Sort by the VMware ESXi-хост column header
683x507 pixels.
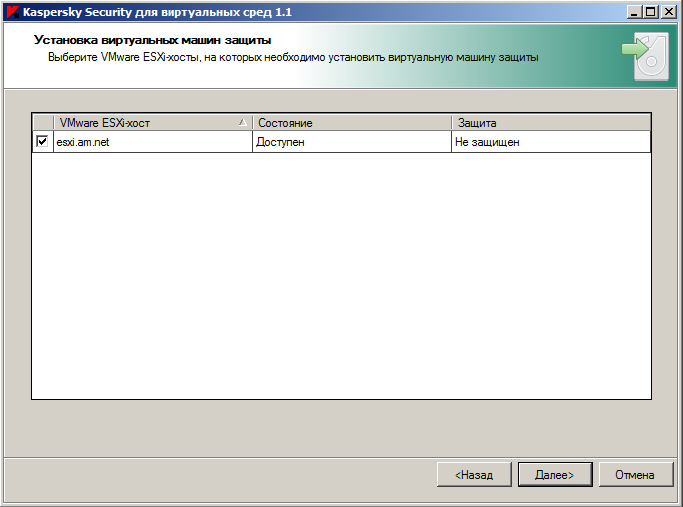click(x=152, y=123)
